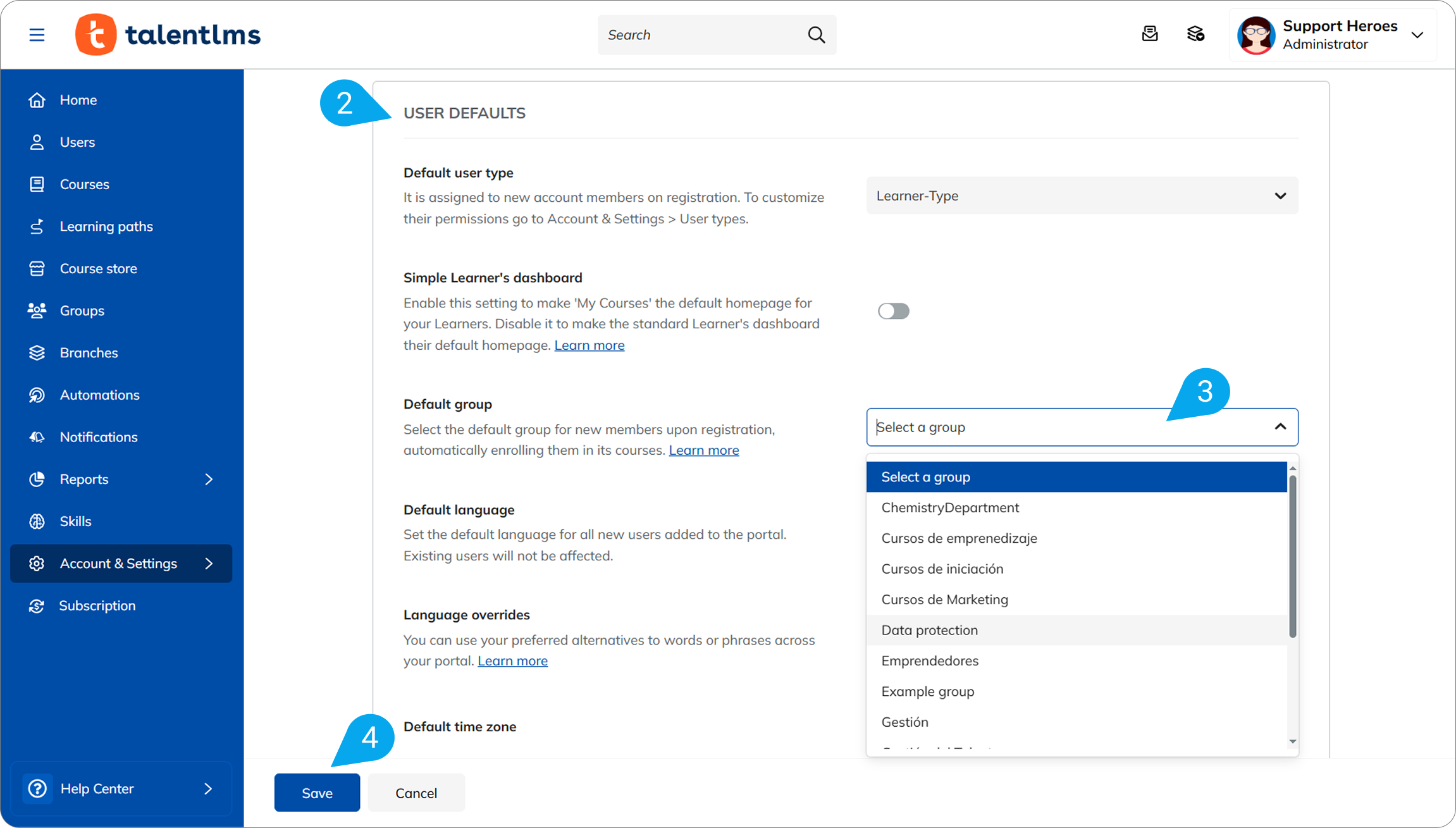
Task: Expand the Reports submenu arrow
Action: tap(209, 479)
